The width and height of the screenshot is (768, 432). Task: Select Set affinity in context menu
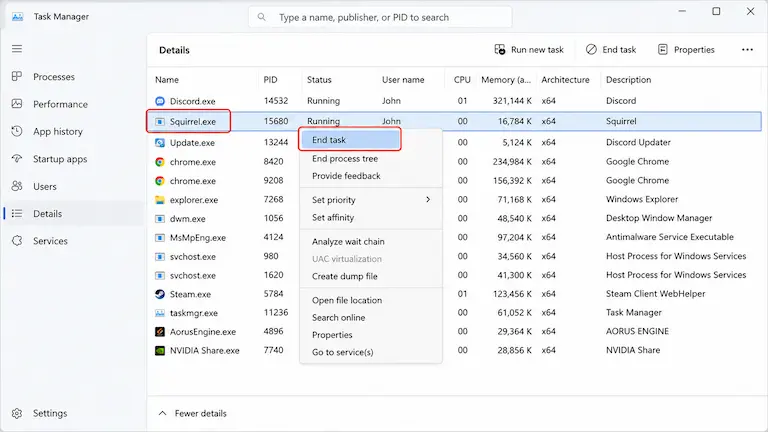coord(333,217)
